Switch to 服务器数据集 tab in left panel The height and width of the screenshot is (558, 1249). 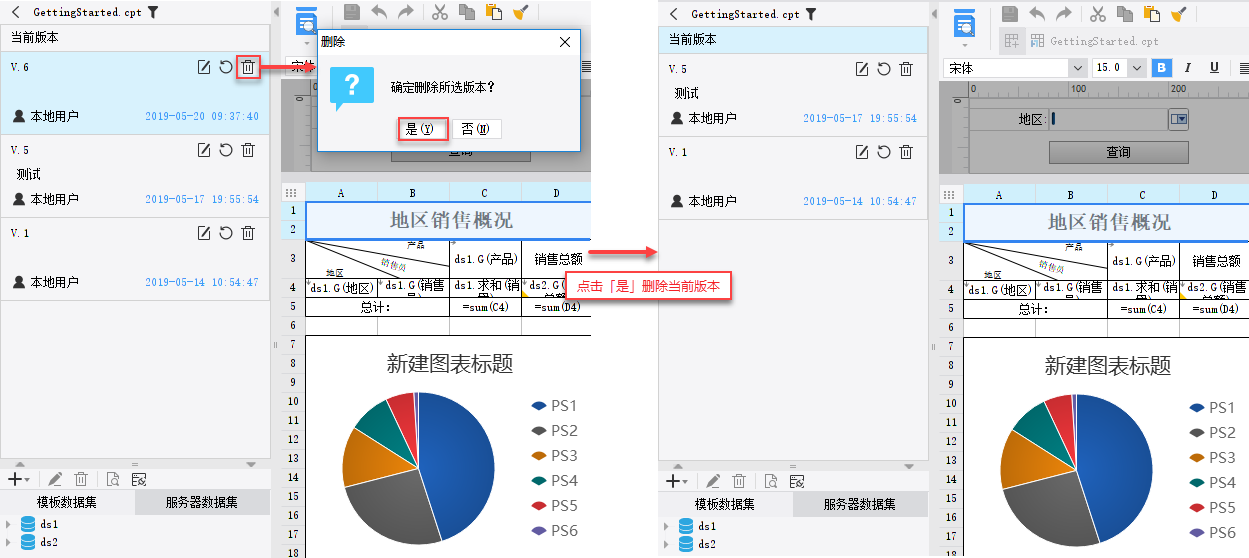[x=202, y=502]
